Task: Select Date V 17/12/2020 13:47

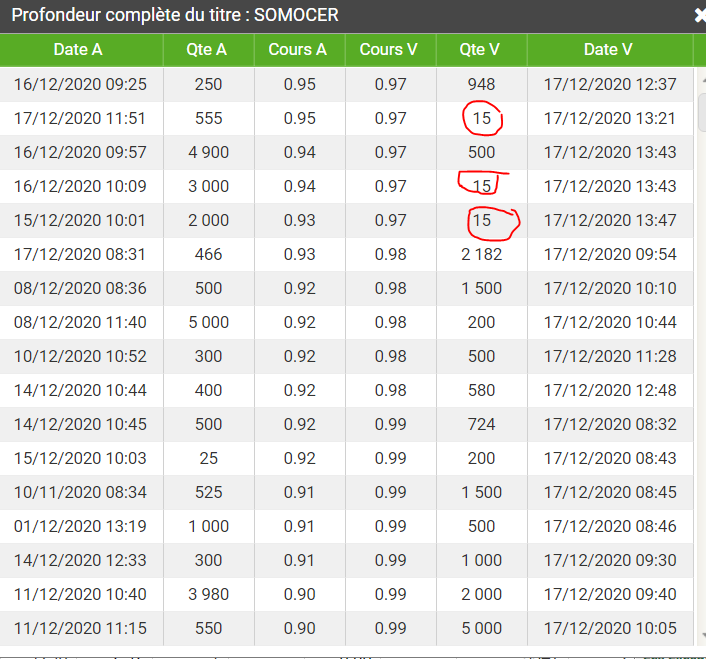Action: pyautogui.click(x=610, y=220)
